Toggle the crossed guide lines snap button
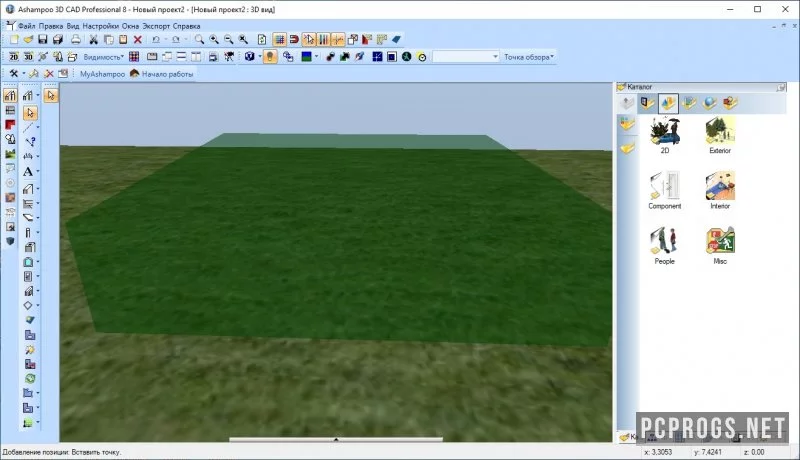Viewport: 800px width, 460px height. (x=338, y=39)
